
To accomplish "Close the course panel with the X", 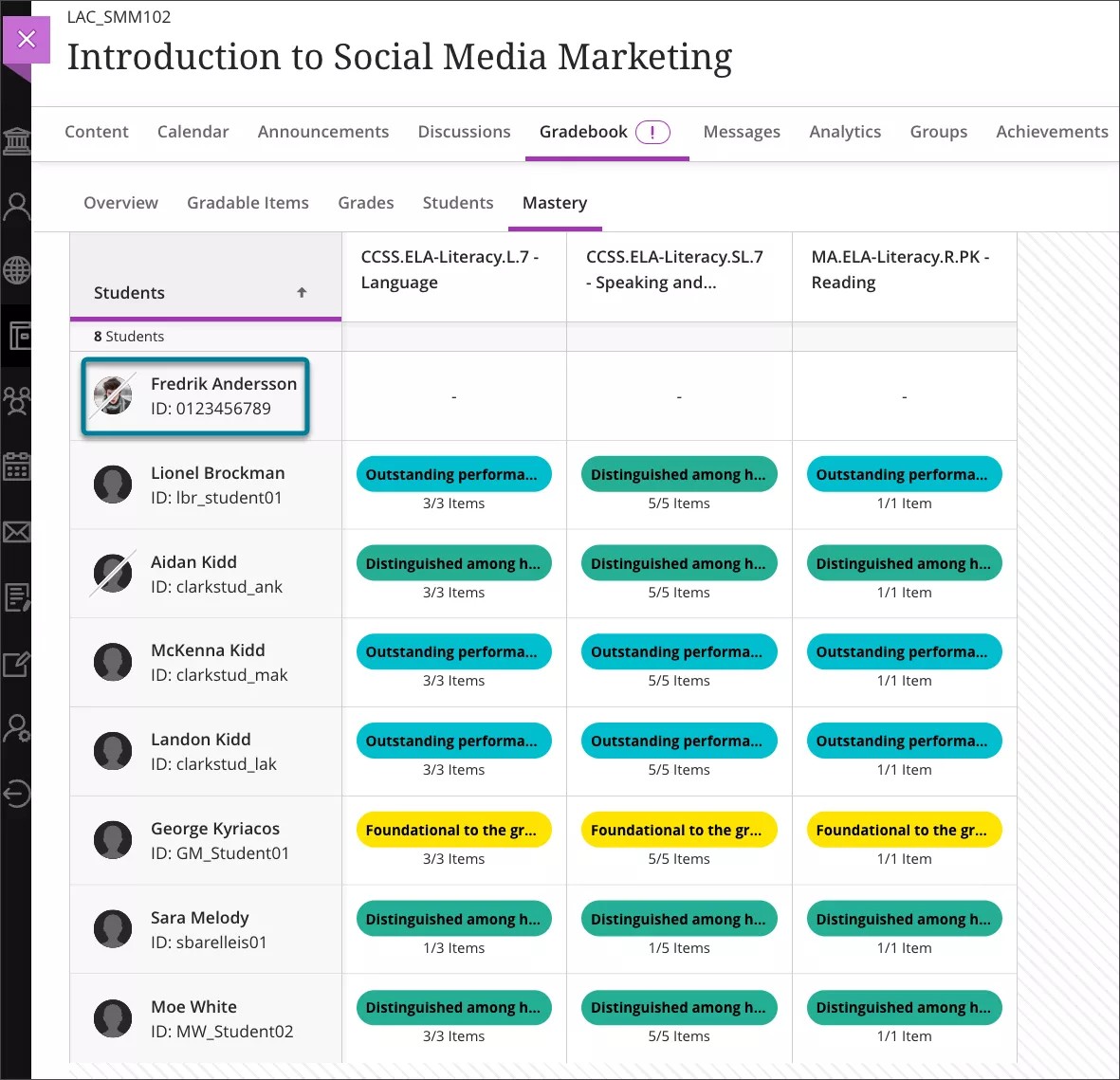I will (x=27, y=39).
